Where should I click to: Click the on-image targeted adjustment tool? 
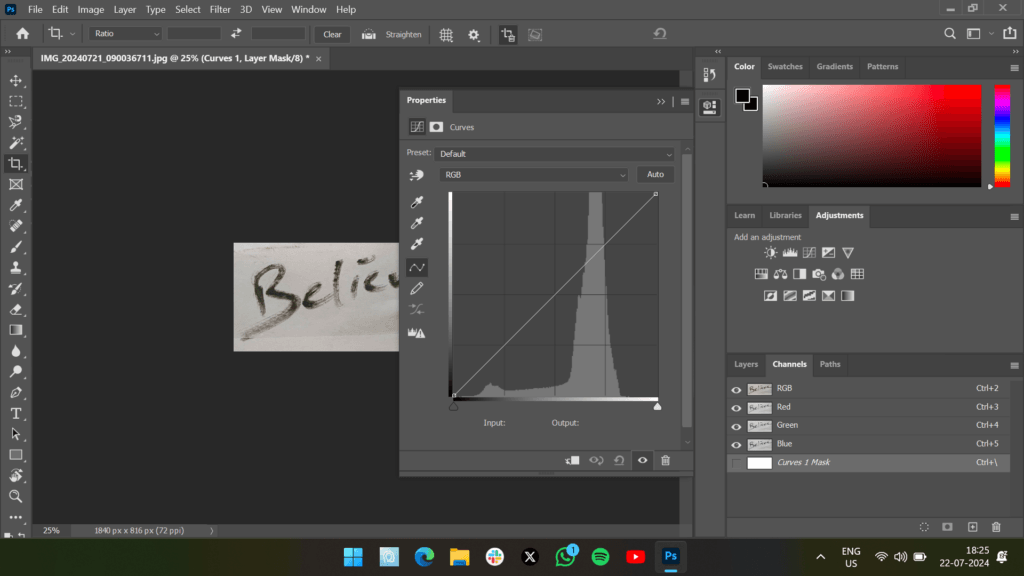click(417, 175)
